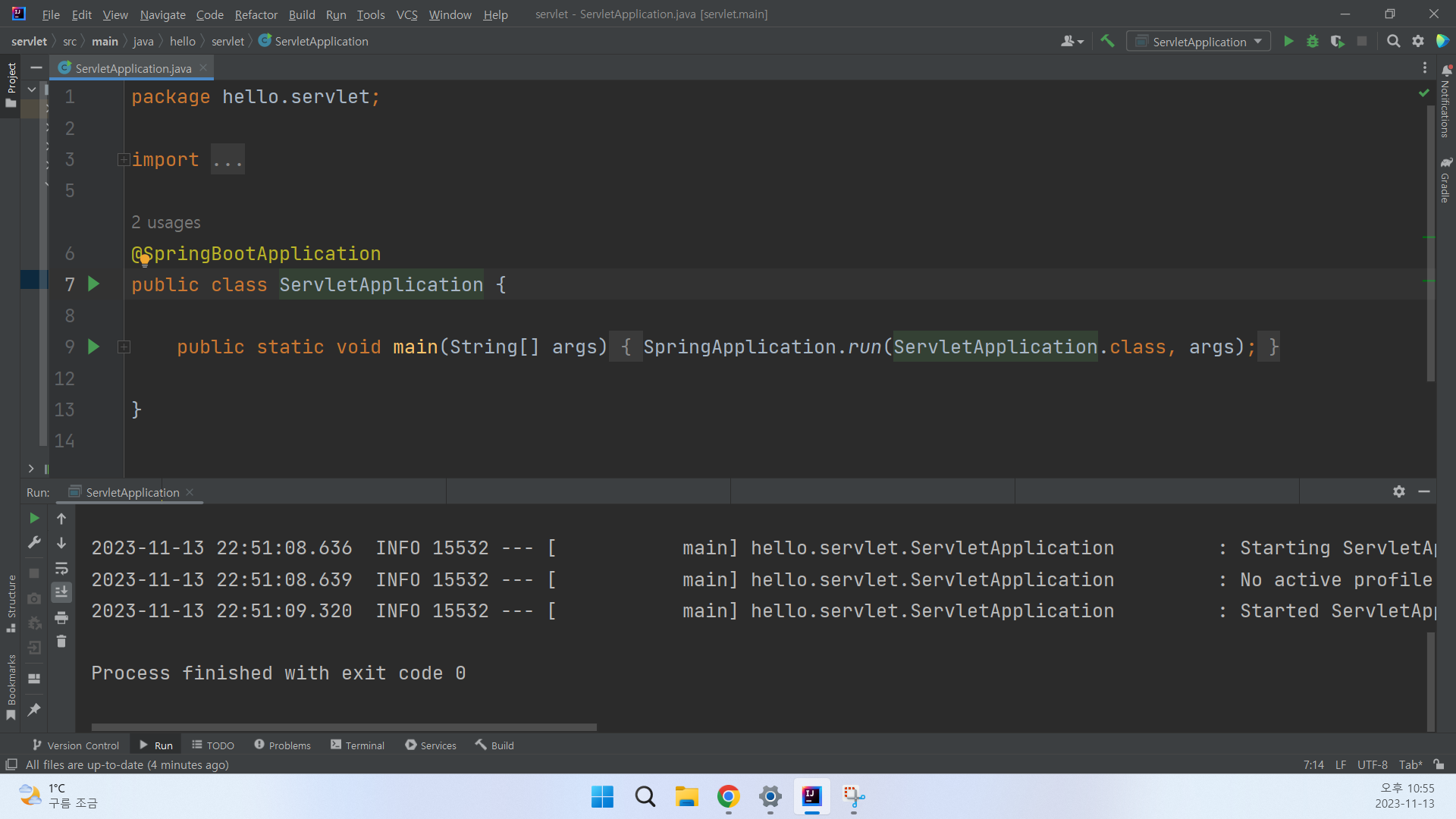Open the Terminal tool window
The height and width of the screenshot is (819, 1456).
click(x=358, y=745)
